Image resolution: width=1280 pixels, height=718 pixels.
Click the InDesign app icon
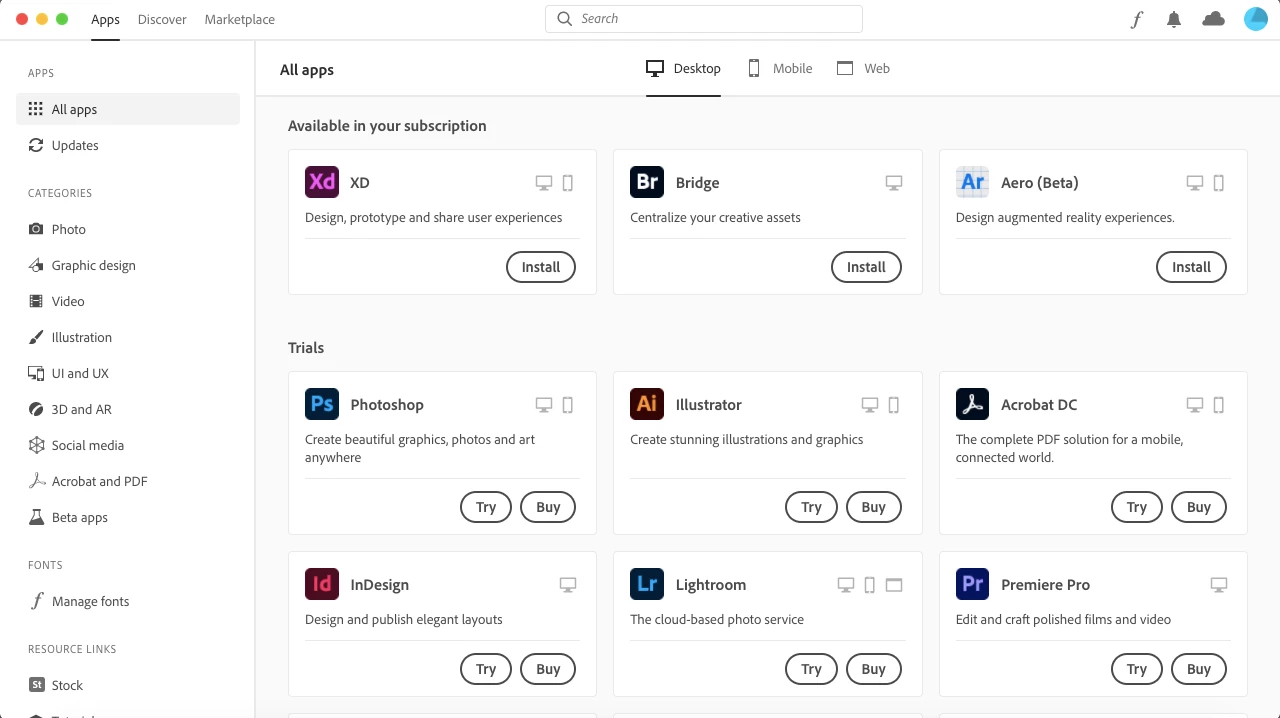pos(322,584)
